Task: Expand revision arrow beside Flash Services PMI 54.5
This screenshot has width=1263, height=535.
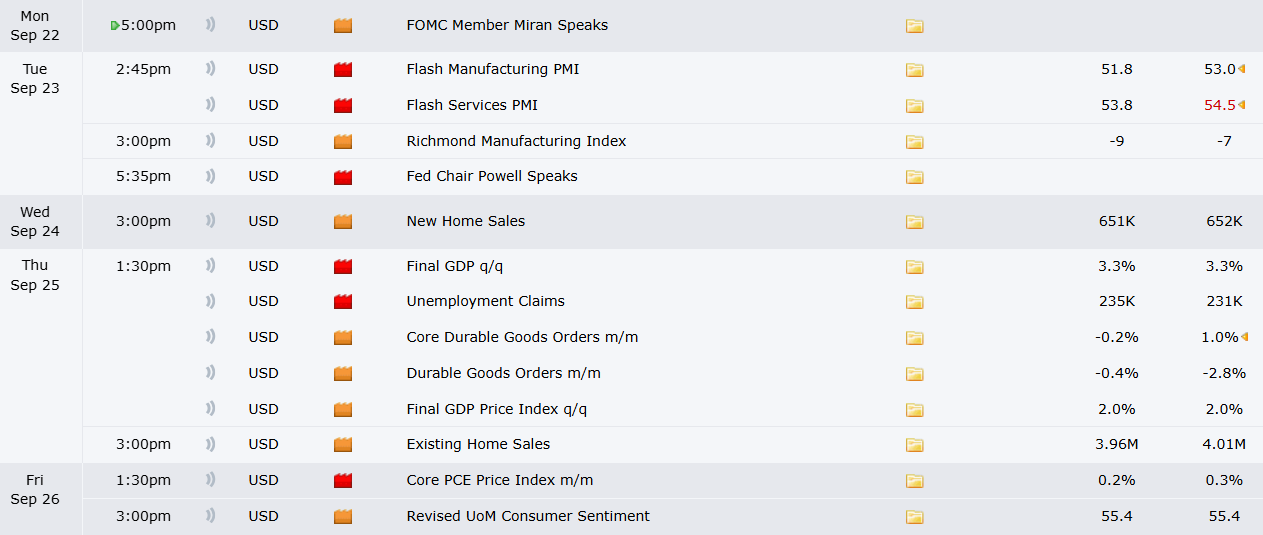Action: tap(1242, 105)
